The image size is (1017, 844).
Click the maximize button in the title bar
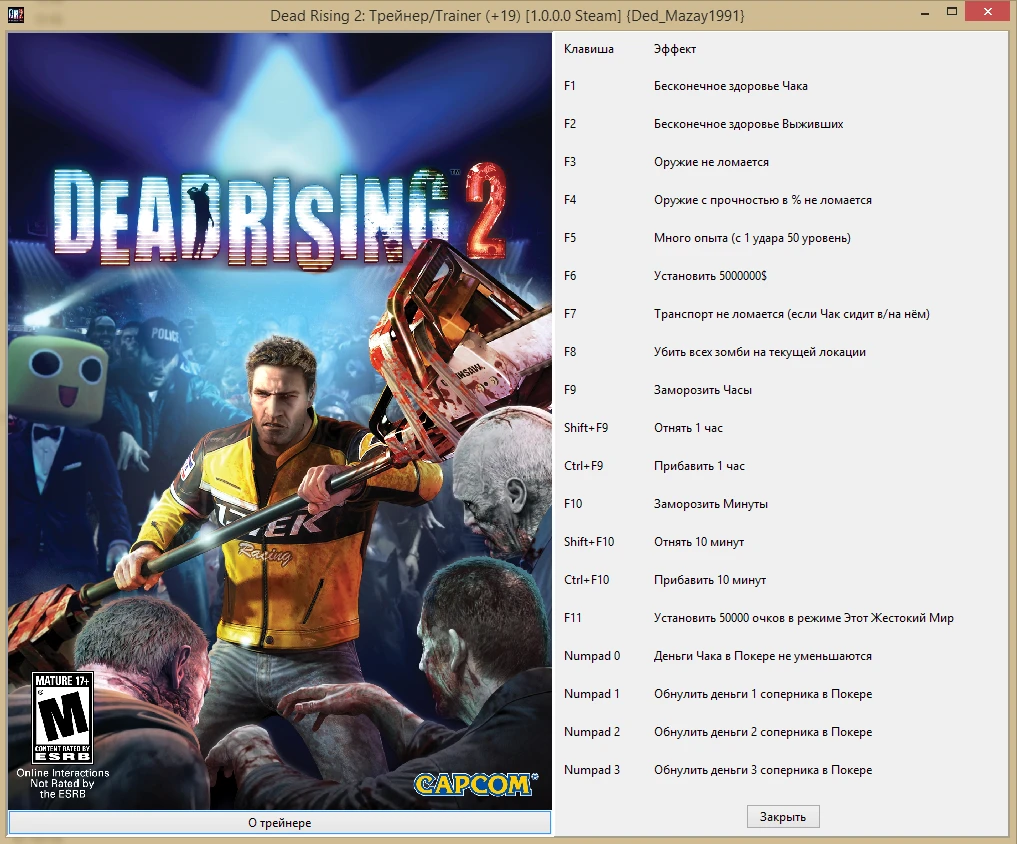pyautogui.click(x=954, y=11)
